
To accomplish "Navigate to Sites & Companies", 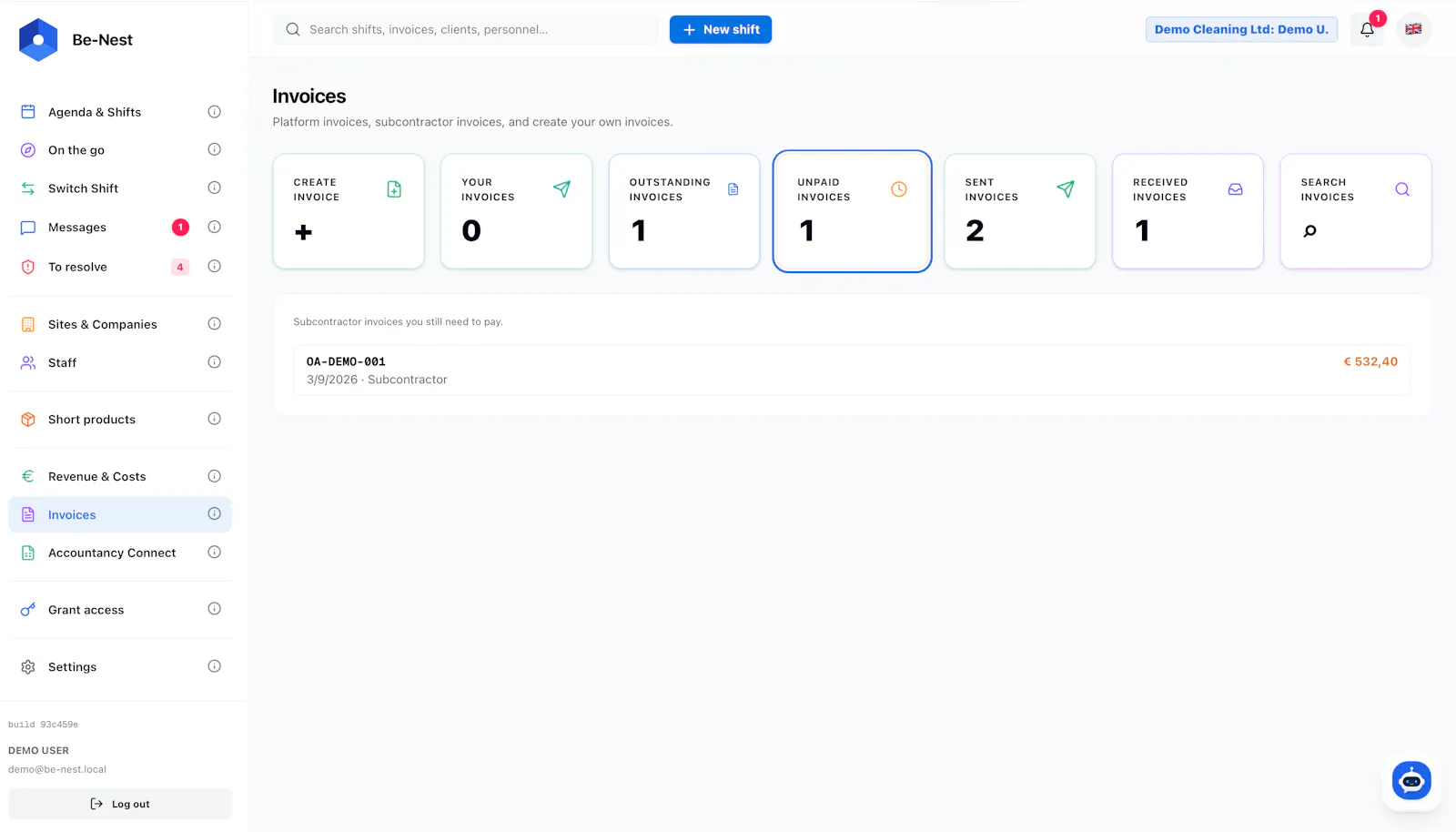I will (x=120, y=324).
